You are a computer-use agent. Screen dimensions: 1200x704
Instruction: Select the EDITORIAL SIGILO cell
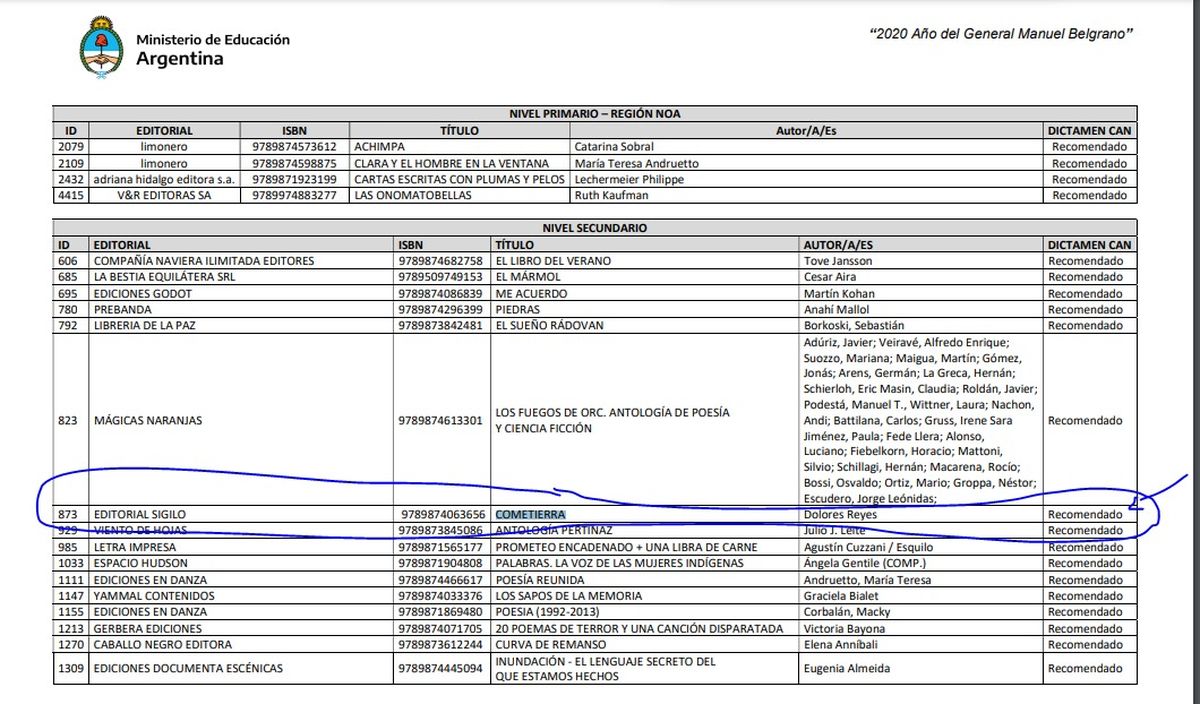pyautogui.click(x=139, y=514)
